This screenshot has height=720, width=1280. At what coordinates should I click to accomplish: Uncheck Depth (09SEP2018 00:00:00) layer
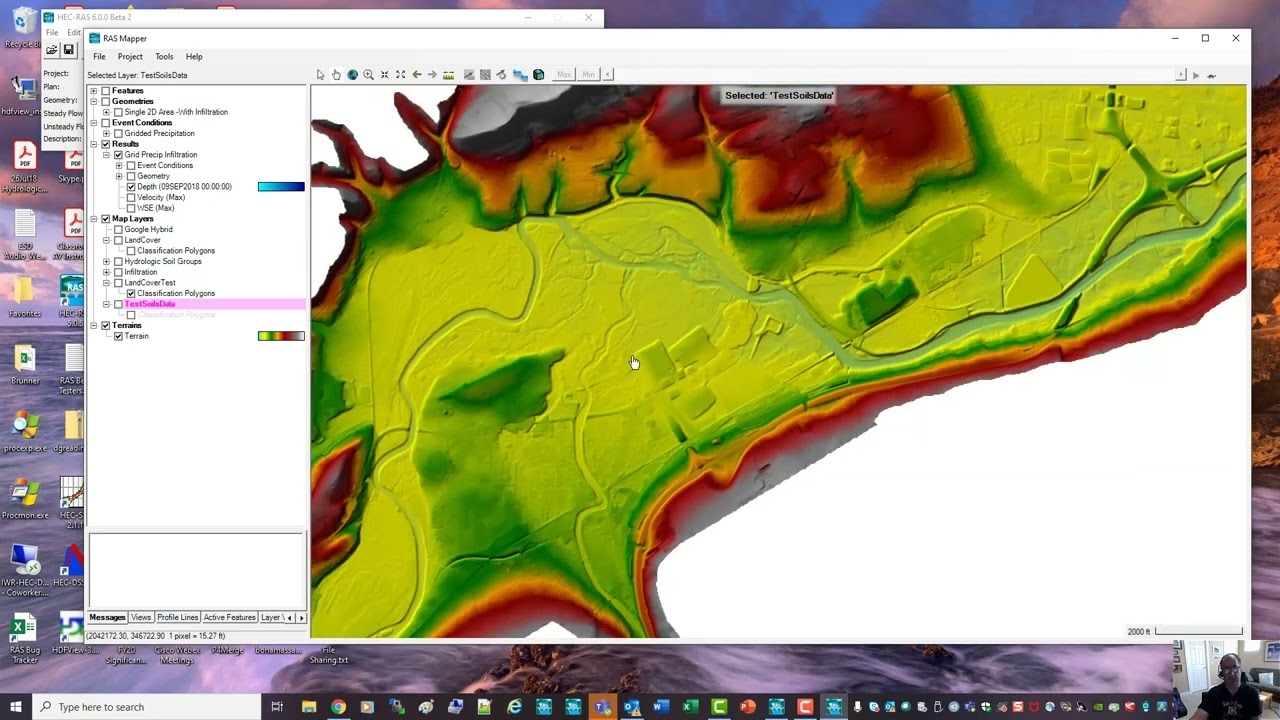coord(131,187)
